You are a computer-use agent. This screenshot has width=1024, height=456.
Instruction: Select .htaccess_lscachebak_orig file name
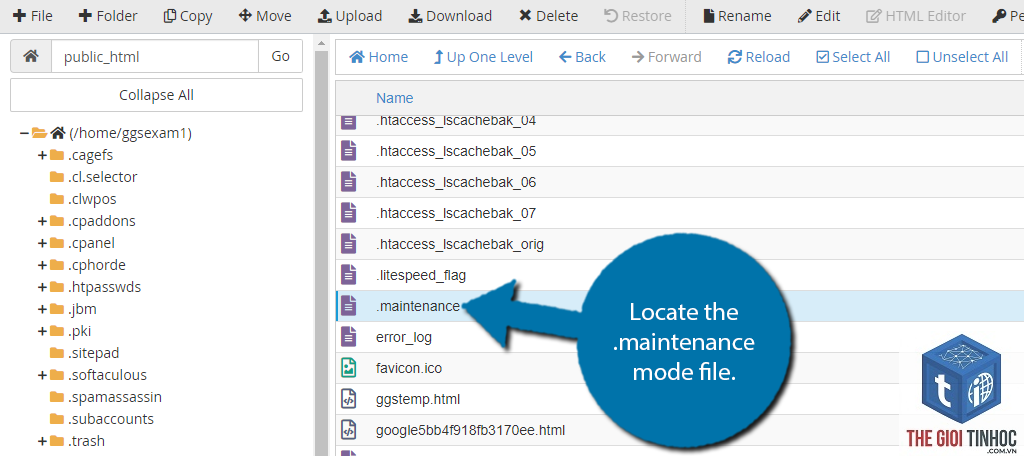[460, 244]
